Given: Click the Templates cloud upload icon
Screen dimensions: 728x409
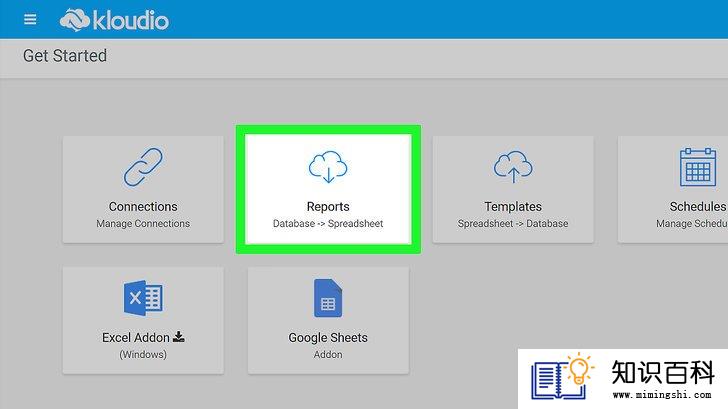Looking at the screenshot, I should point(513,167).
